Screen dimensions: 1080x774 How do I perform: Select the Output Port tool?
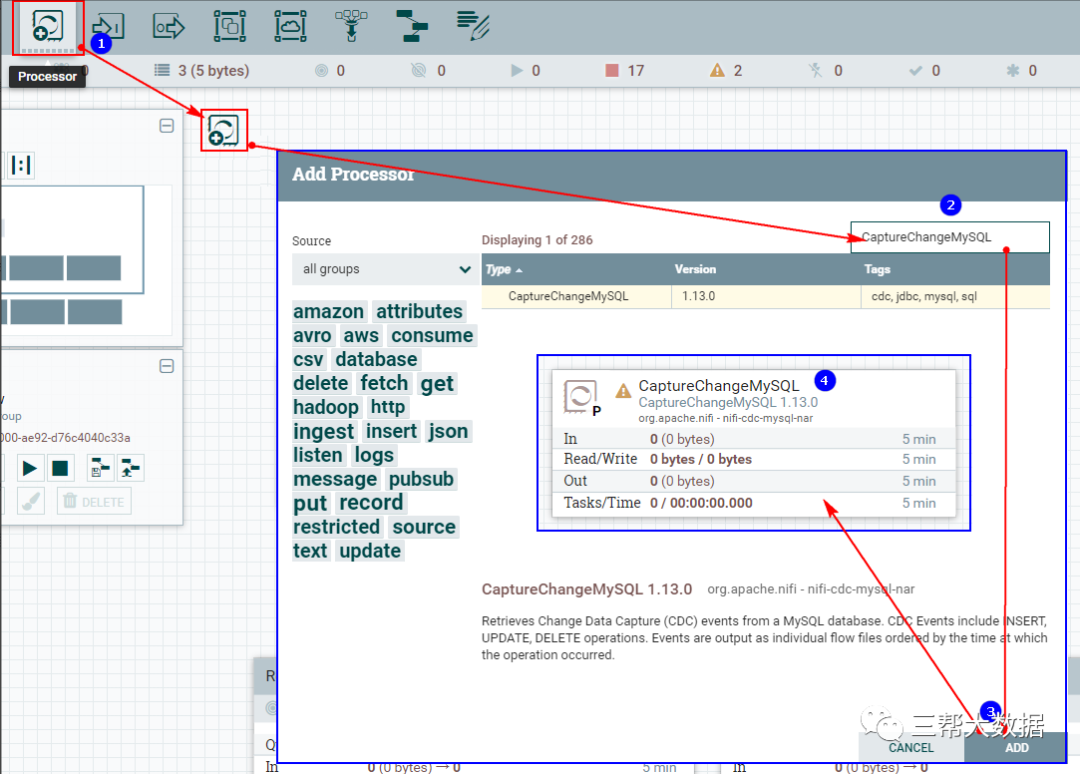[168, 26]
